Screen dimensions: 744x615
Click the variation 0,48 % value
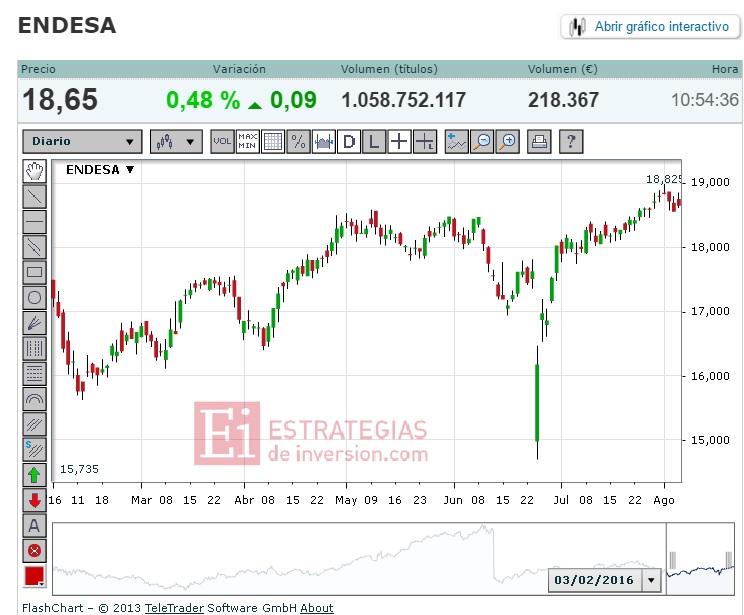point(203,101)
